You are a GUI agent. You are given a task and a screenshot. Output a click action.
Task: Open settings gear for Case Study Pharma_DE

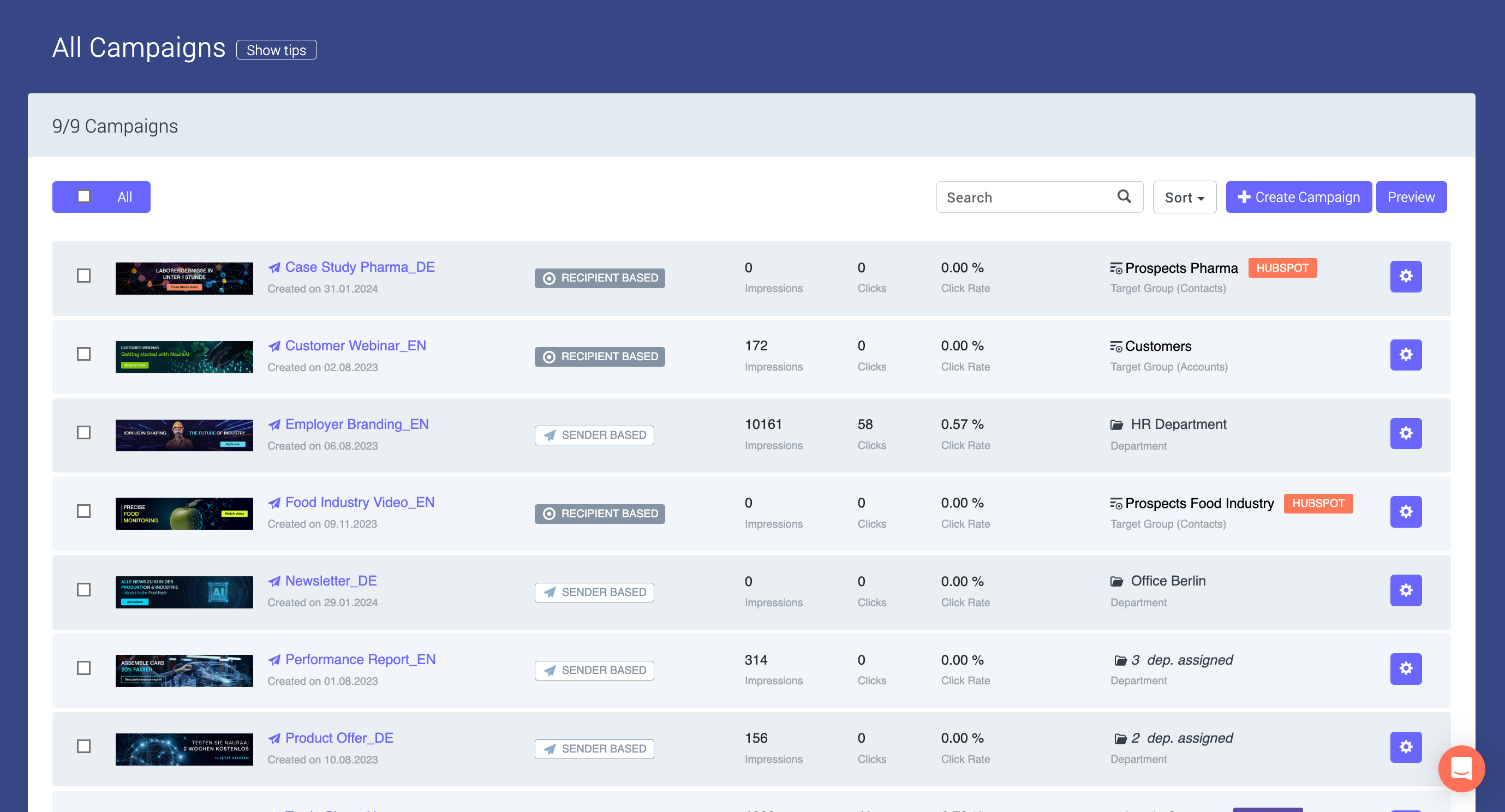click(x=1405, y=276)
